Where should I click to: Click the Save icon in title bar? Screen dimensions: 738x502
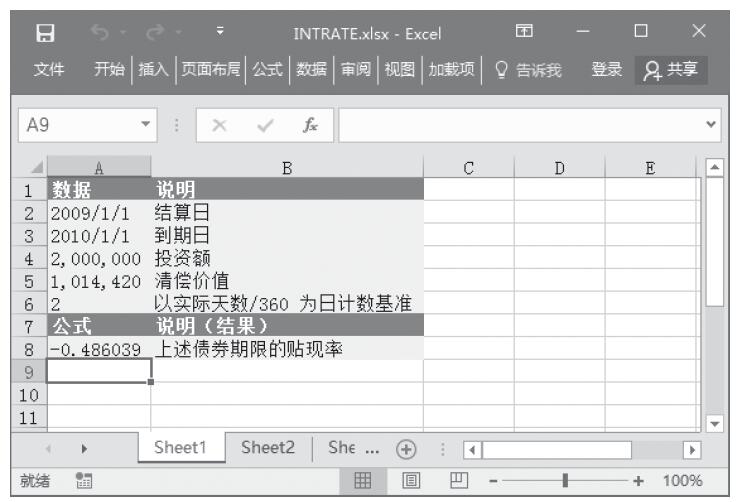44,35
